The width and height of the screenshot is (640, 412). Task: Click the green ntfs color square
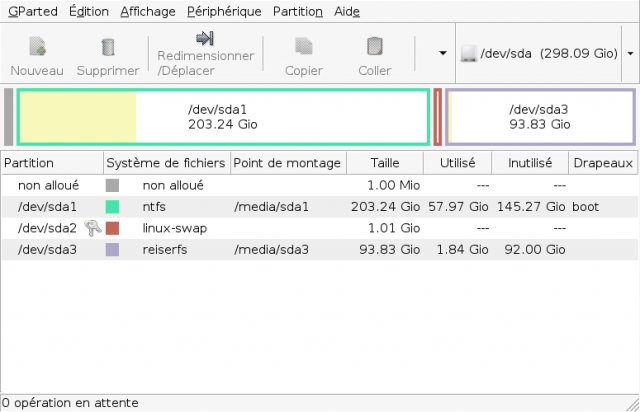(112, 207)
